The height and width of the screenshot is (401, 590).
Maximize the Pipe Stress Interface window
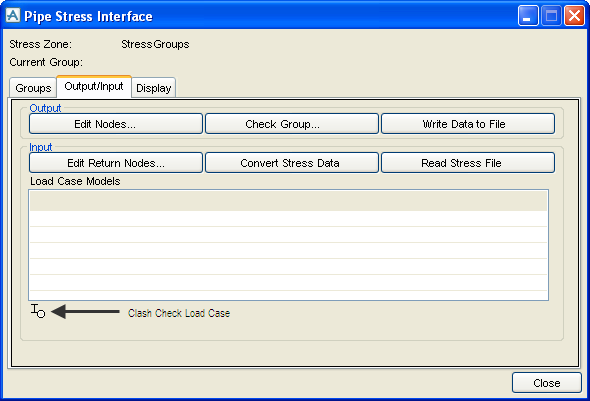551,16
